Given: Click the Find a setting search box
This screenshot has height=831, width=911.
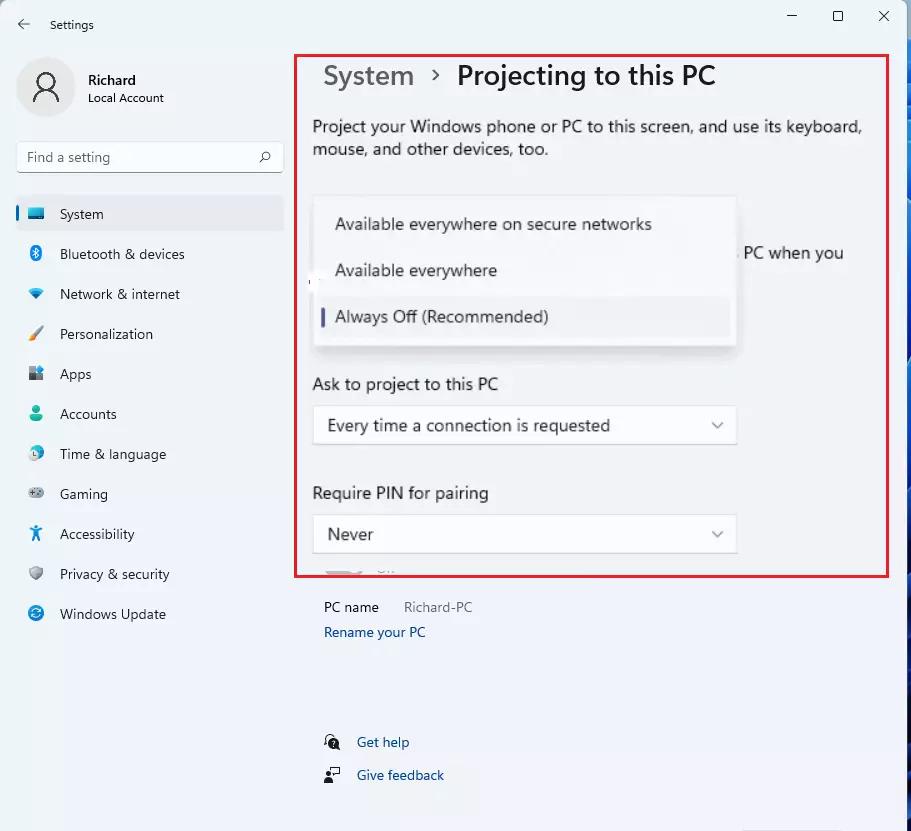Looking at the screenshot, I should pos(140,157).
